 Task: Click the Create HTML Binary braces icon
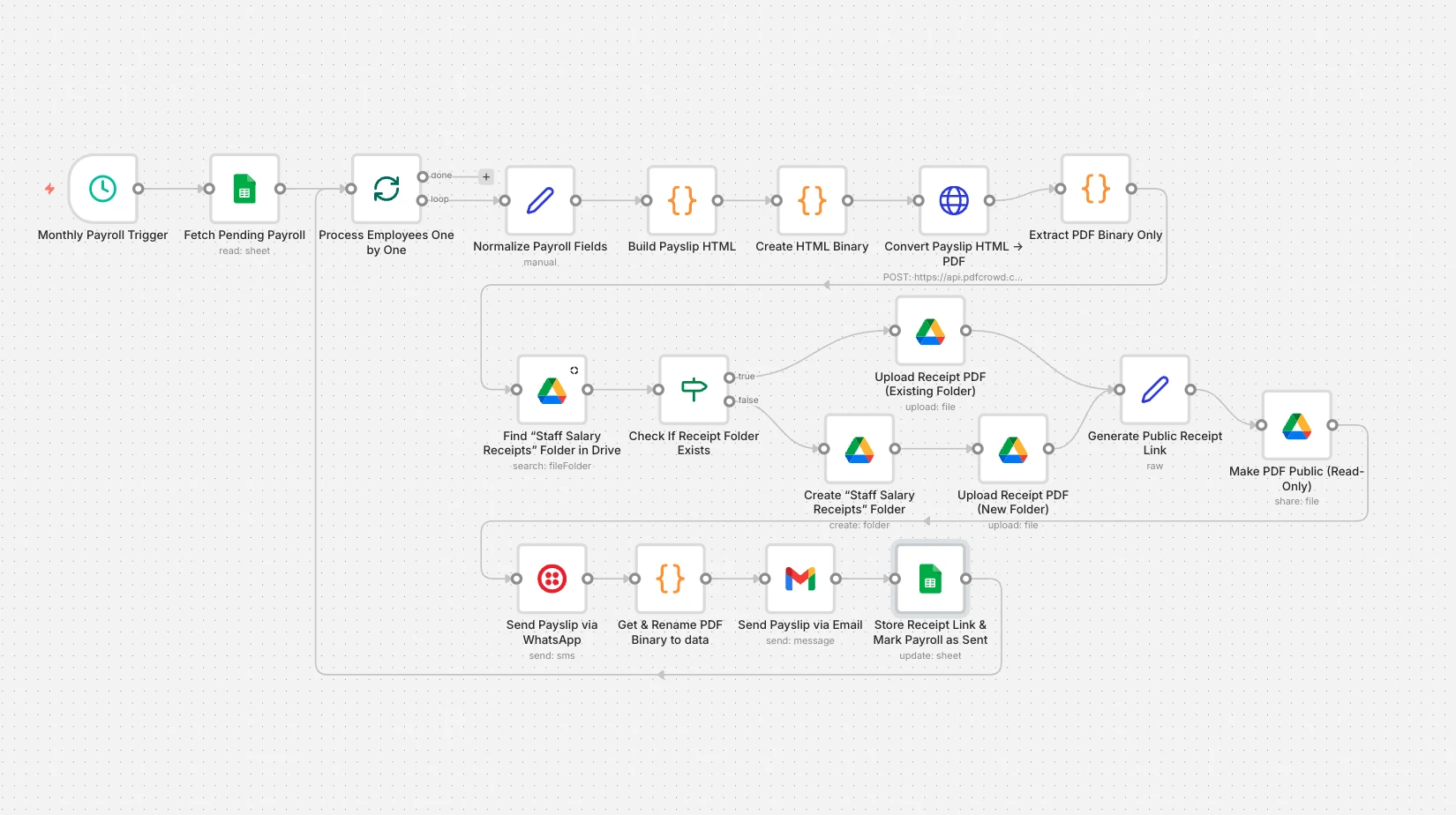coord(811,201)
